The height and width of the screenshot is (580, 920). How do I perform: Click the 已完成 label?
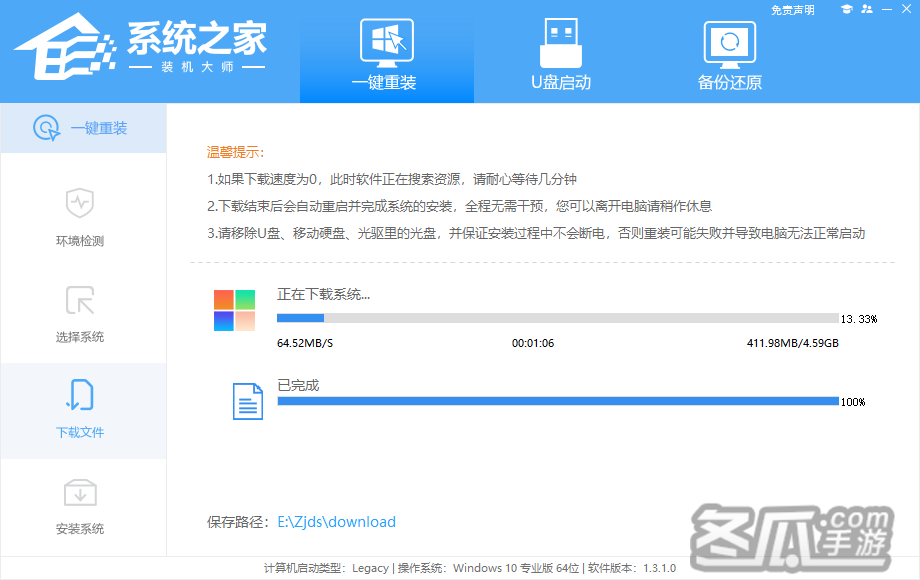click(x=298, y=385)
